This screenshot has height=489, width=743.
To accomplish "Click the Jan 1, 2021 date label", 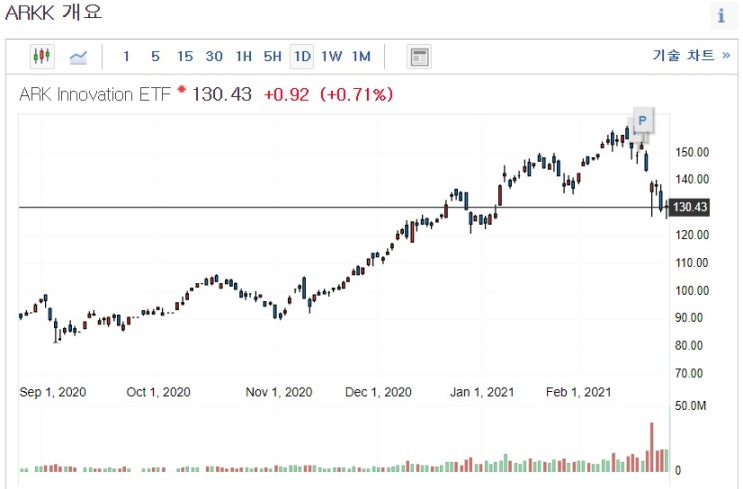I will pyautogui.click(x=482, y=392).
